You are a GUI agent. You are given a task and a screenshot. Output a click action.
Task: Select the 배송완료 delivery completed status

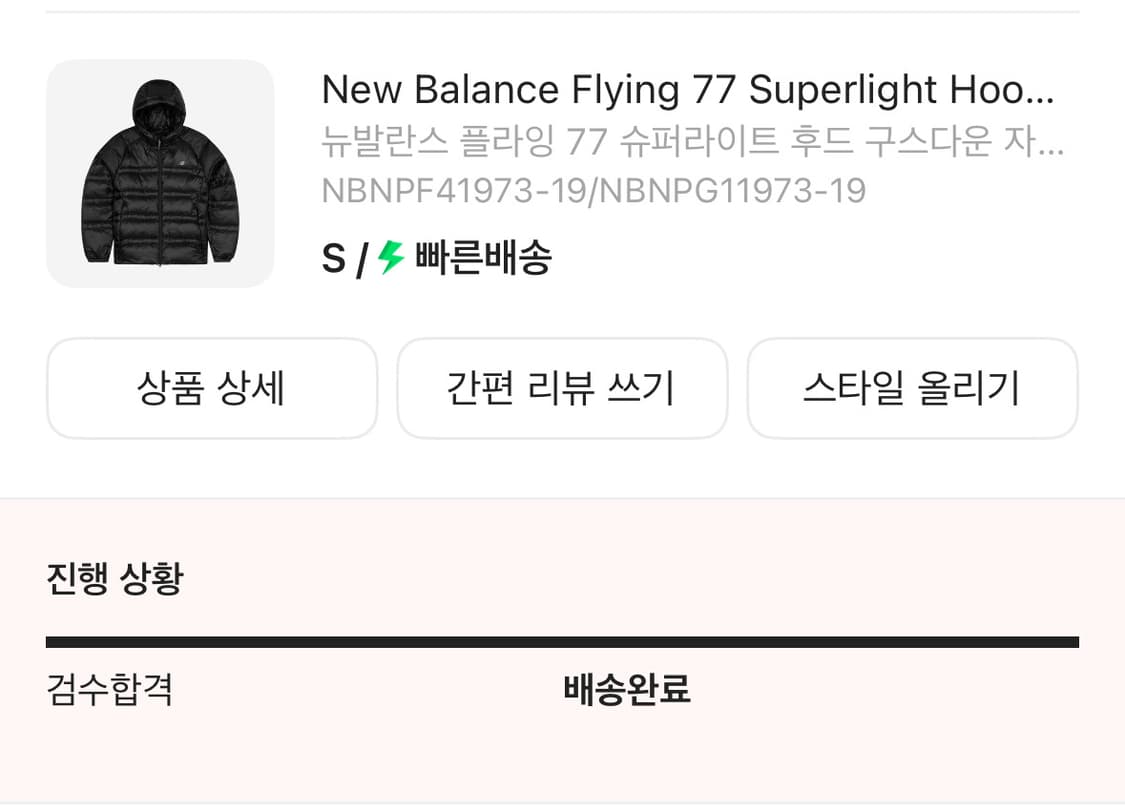(x=625, y=690)
